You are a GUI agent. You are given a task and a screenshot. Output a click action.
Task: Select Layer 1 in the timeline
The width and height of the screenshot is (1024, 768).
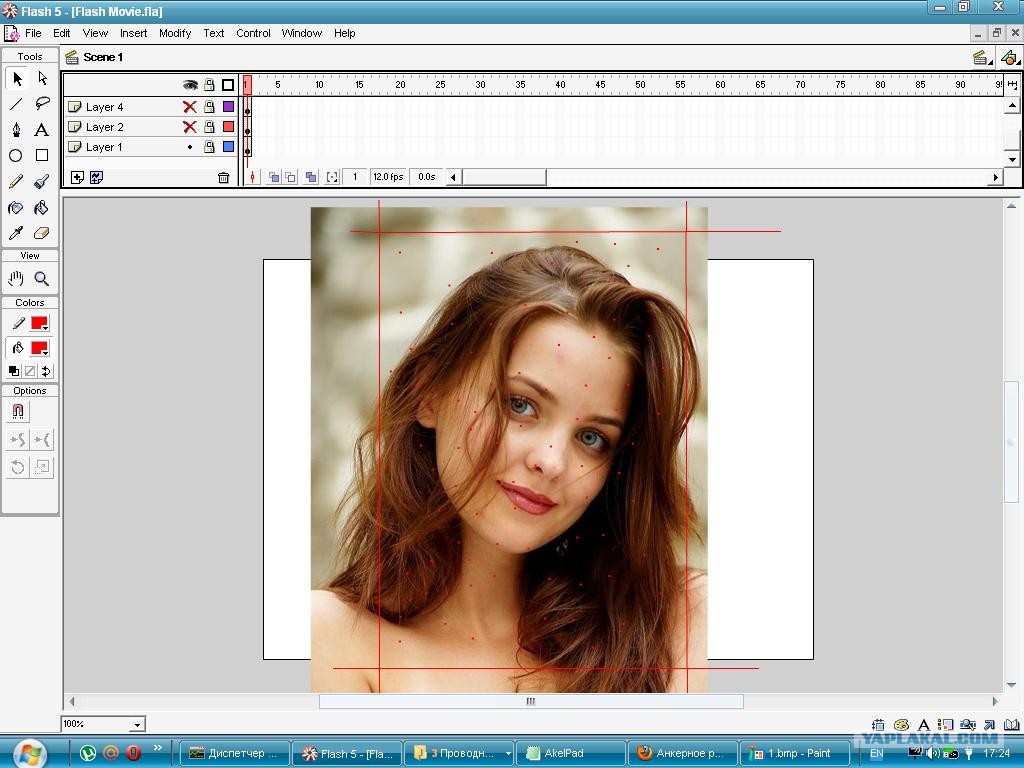pos(104,148)
